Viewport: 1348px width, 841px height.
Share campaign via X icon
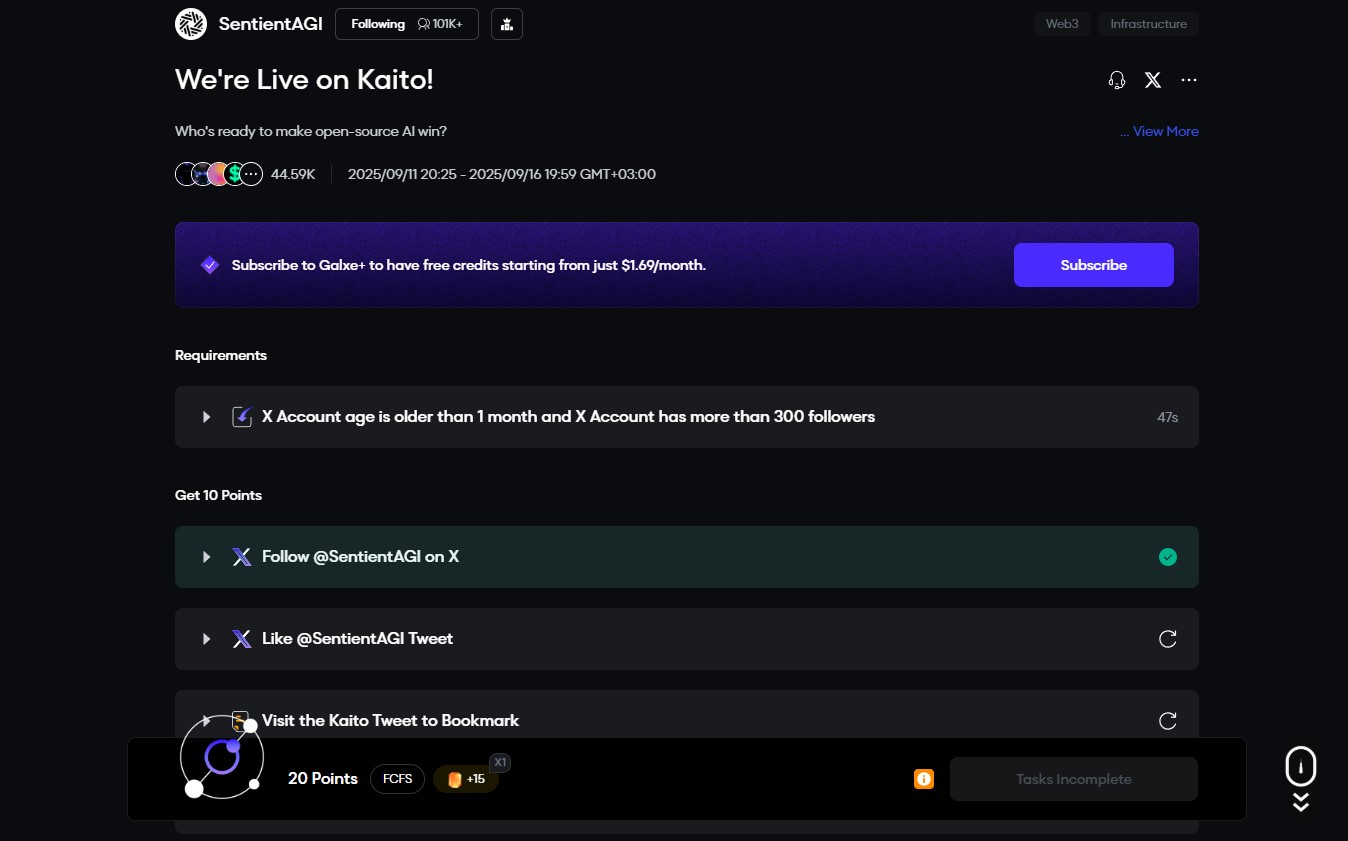click(x=1153, y=80)
